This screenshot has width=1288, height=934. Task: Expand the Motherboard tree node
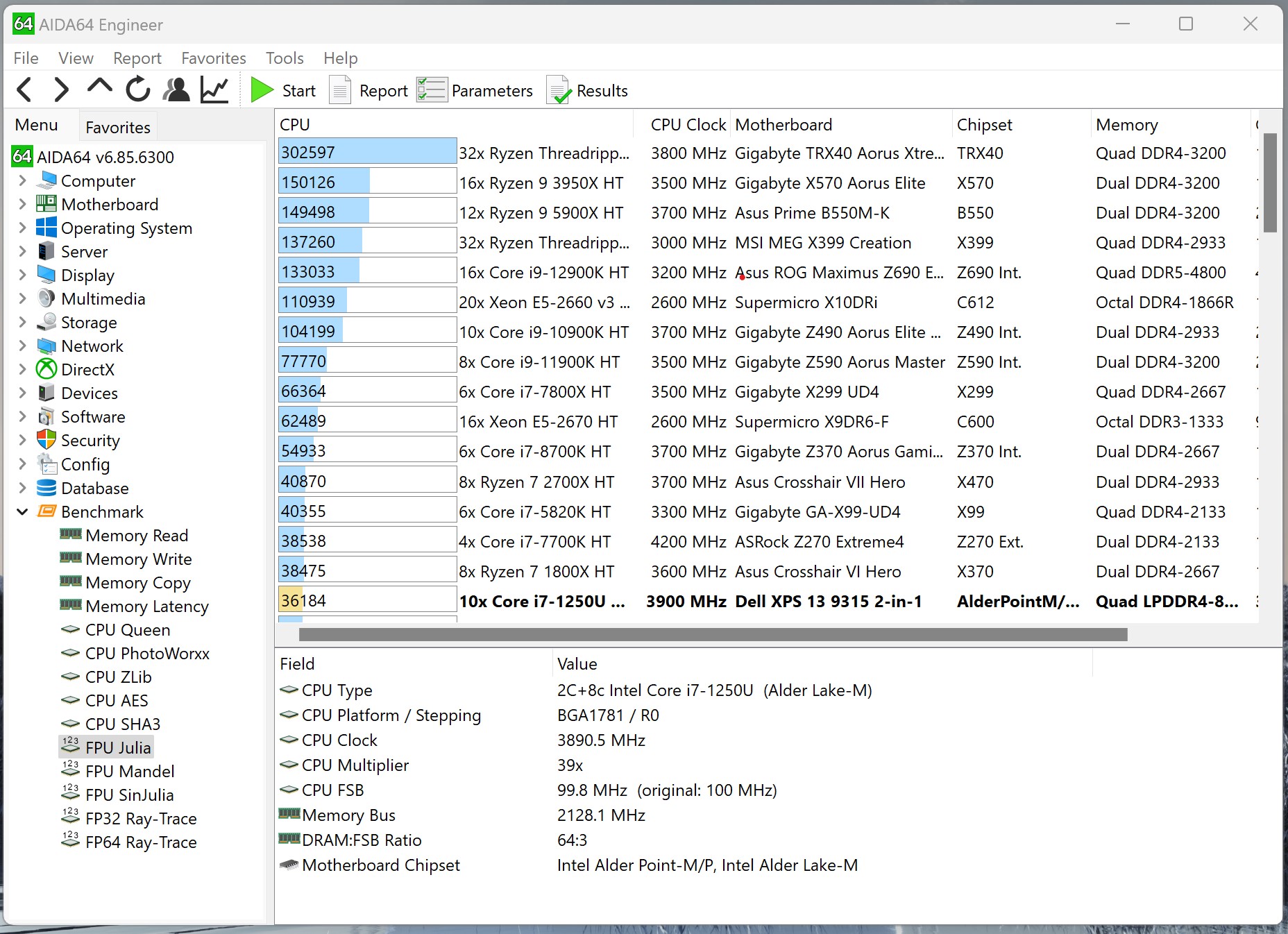pyautogui.click(x=22, y=204)
